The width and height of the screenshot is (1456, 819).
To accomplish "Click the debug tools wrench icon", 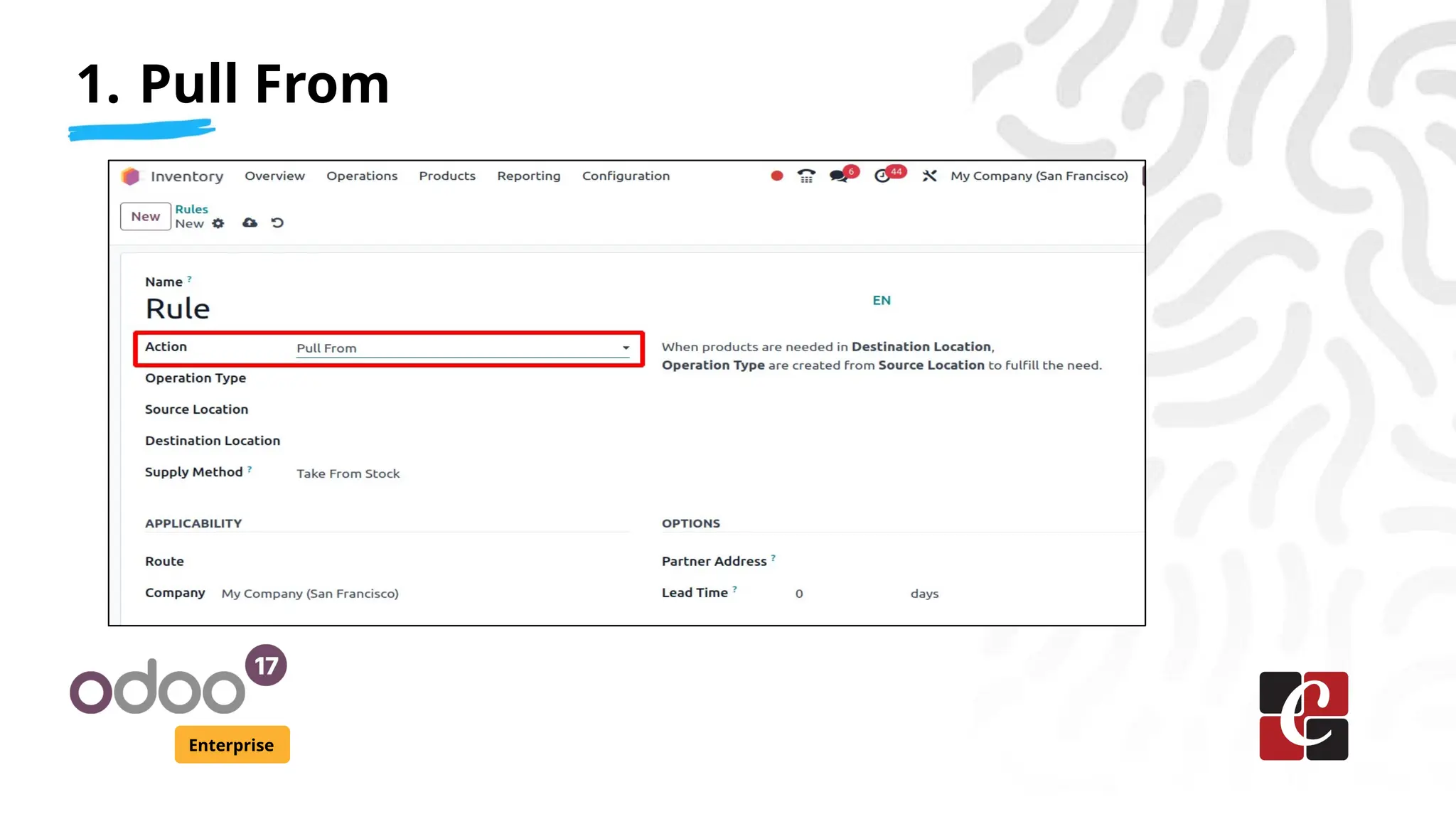I will pos(929,176).
